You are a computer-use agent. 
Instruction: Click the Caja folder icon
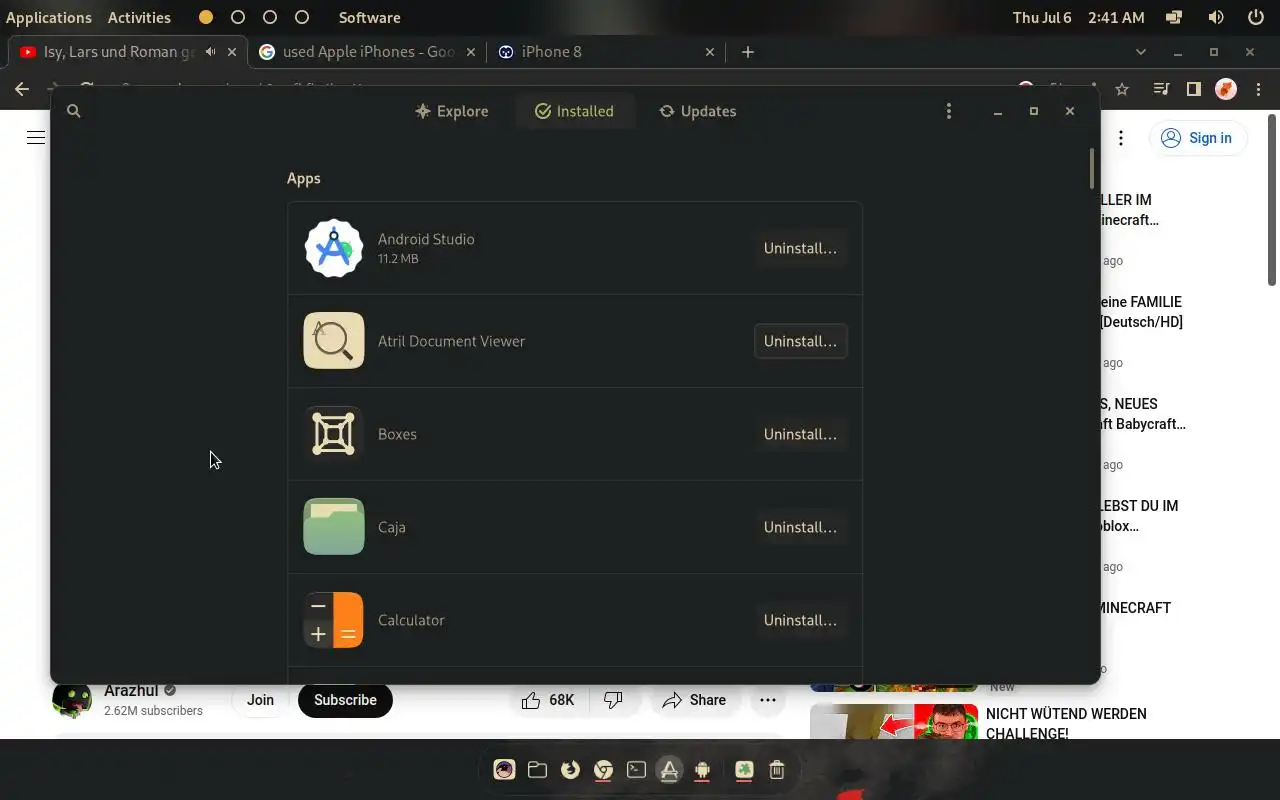pyautogui.click(x=334, y=527)
